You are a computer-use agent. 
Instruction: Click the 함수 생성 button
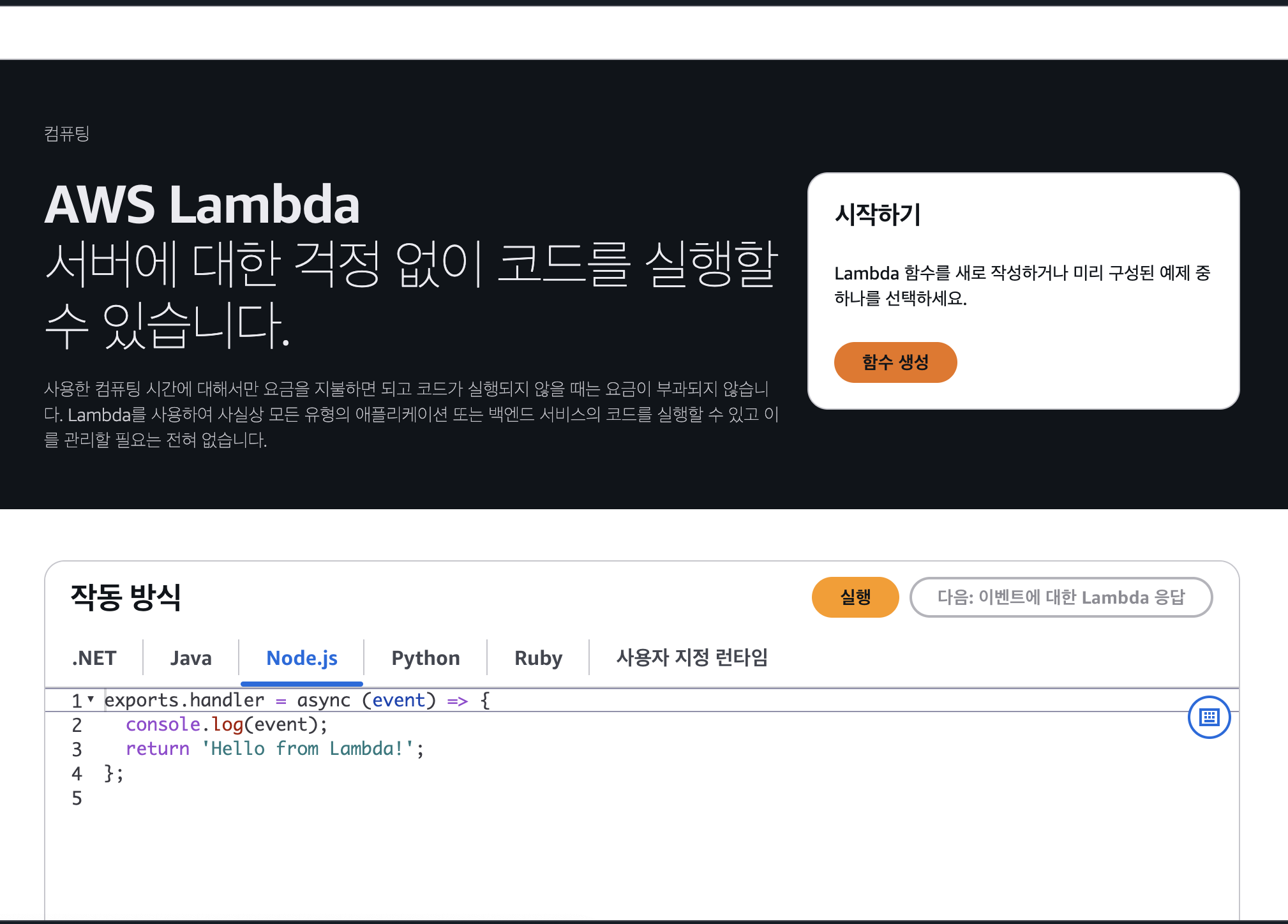pos(895,362)
